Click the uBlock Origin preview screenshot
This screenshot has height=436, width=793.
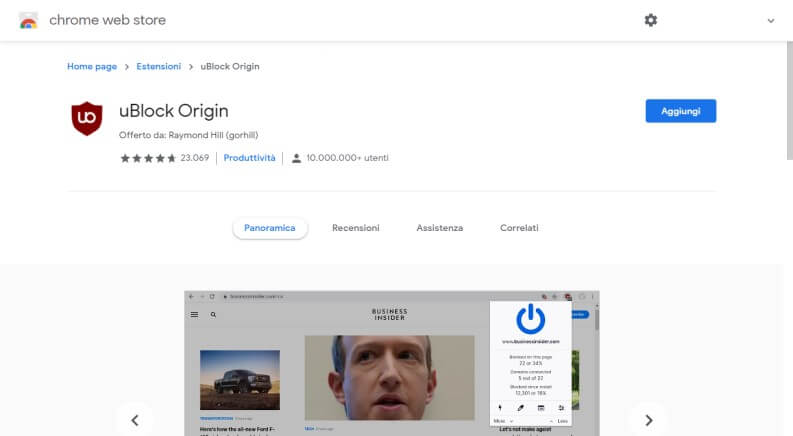(x=392, y=363)
